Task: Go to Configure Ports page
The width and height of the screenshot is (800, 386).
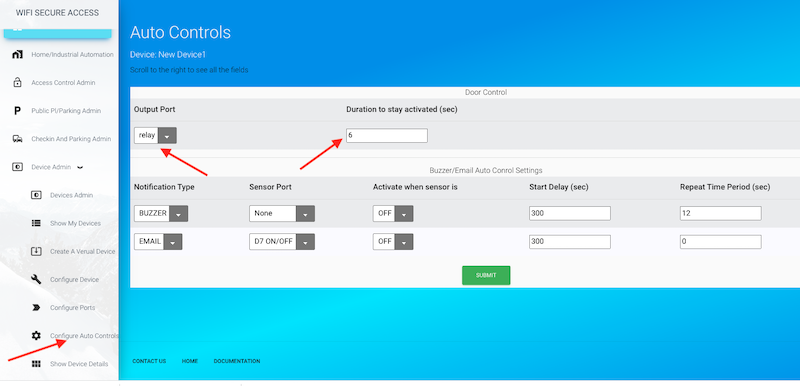Action: click(72, 307)
